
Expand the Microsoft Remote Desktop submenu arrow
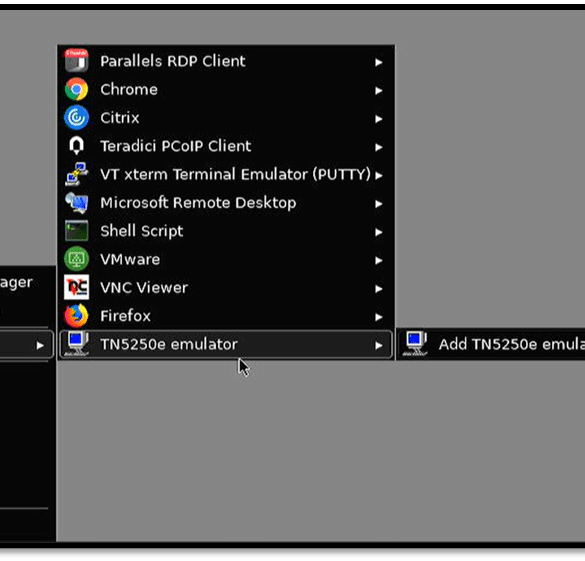379,204
